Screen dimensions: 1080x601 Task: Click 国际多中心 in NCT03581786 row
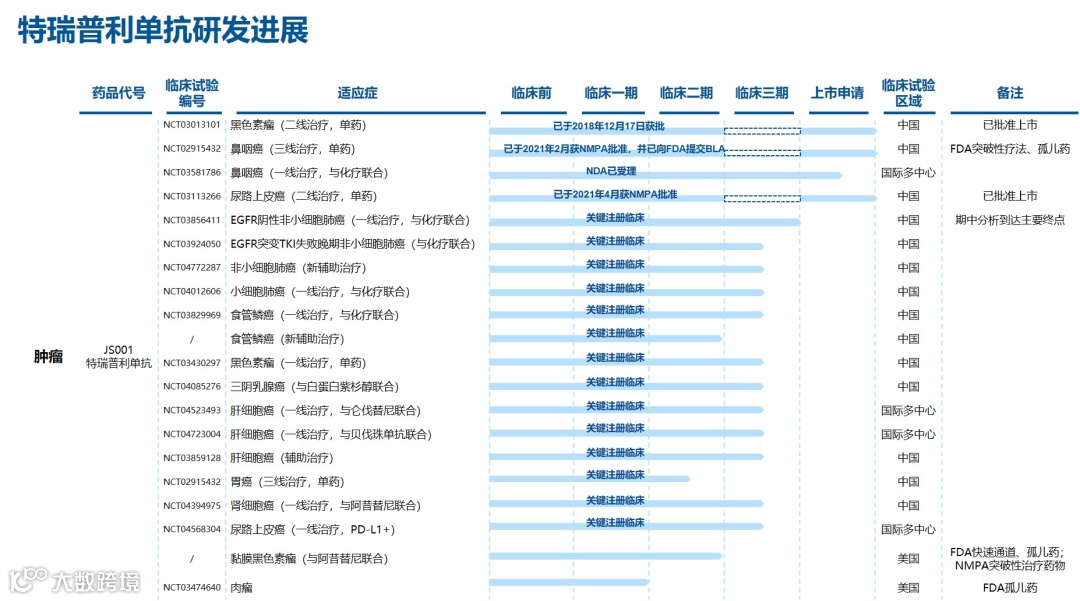click(x=908, y=173)
